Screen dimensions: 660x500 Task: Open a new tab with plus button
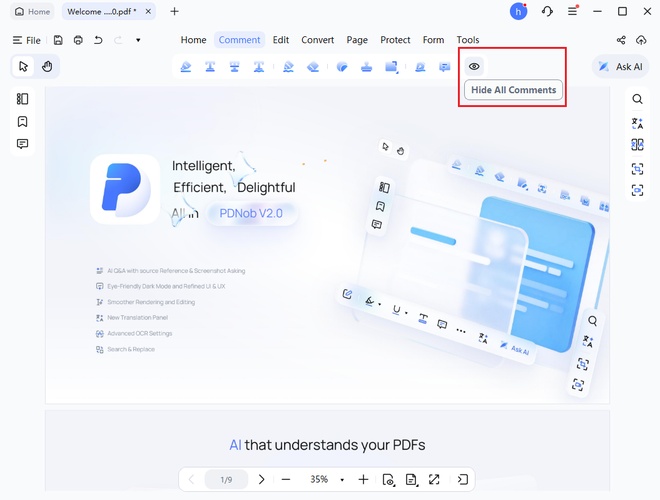[x=174, y=11]
